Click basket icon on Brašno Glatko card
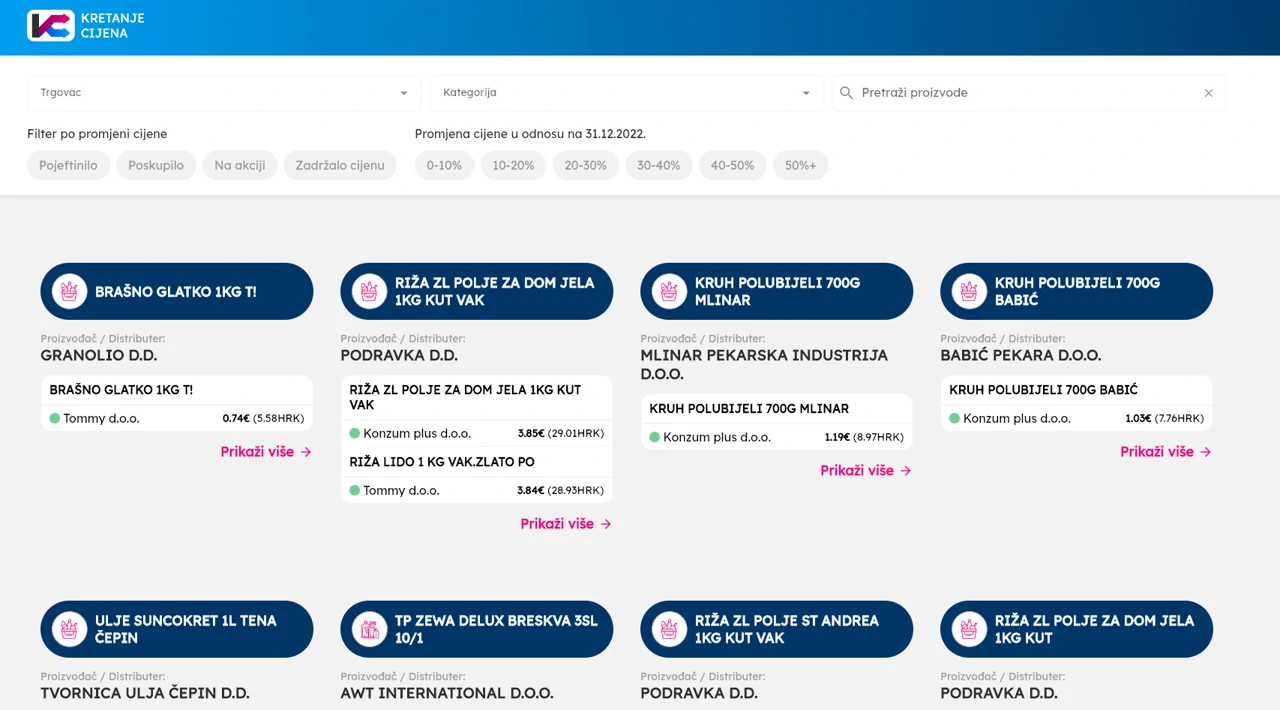The height and width of the screenshot is (710, 1280). pos(69,292)
